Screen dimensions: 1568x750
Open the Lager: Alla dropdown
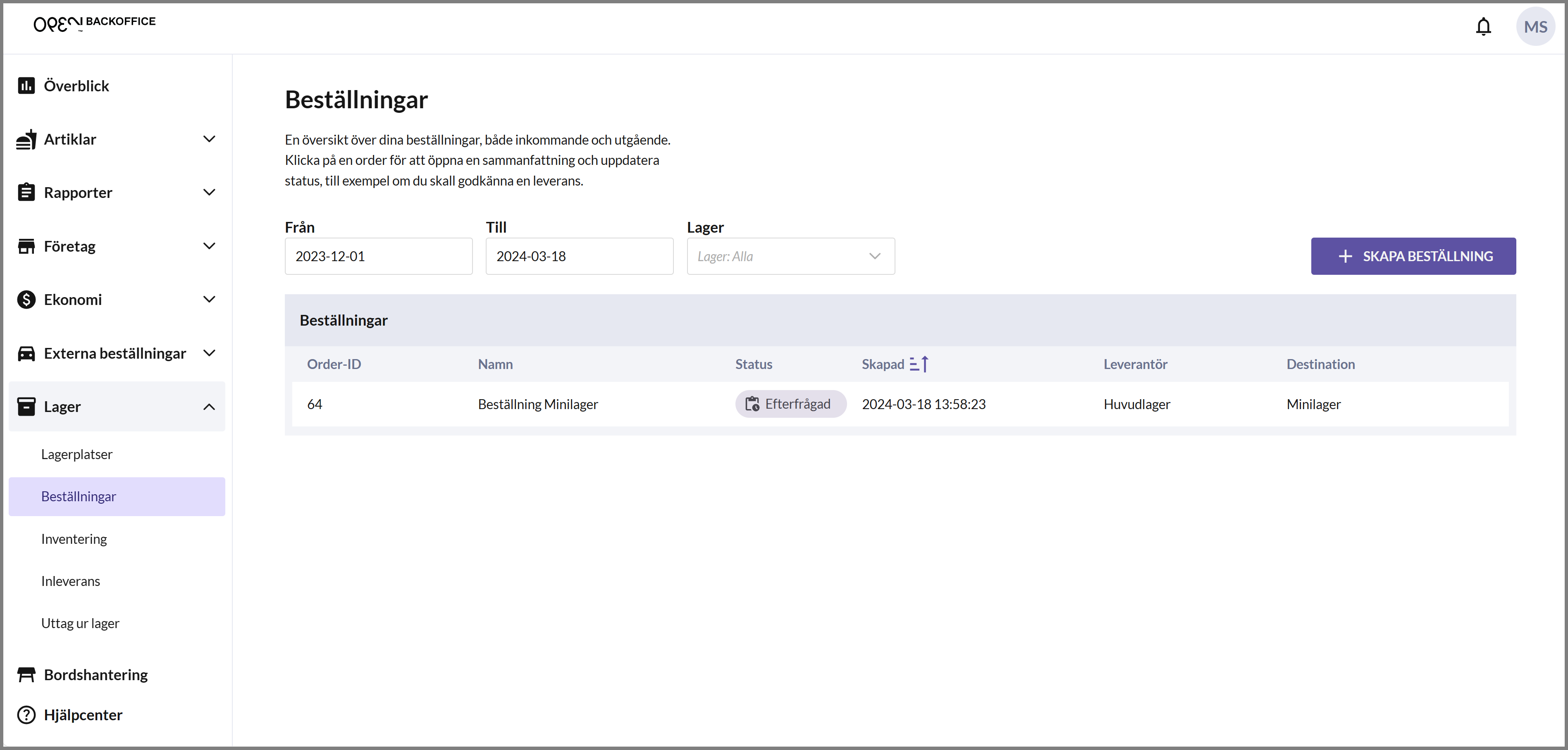[x=790, y=256]
